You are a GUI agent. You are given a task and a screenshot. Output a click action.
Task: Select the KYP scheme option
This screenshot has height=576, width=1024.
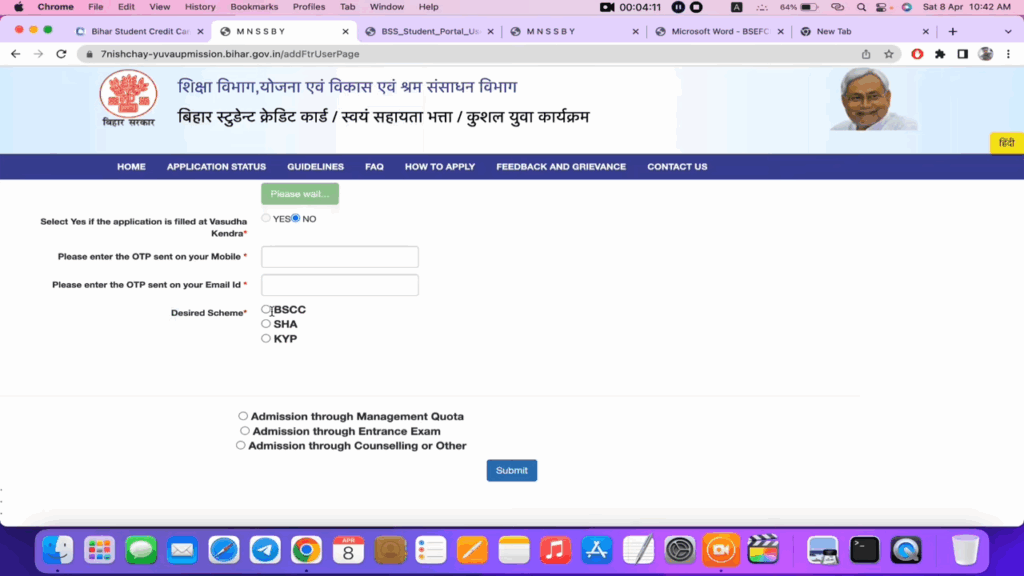pyautogui.click(x=266, y=339)
